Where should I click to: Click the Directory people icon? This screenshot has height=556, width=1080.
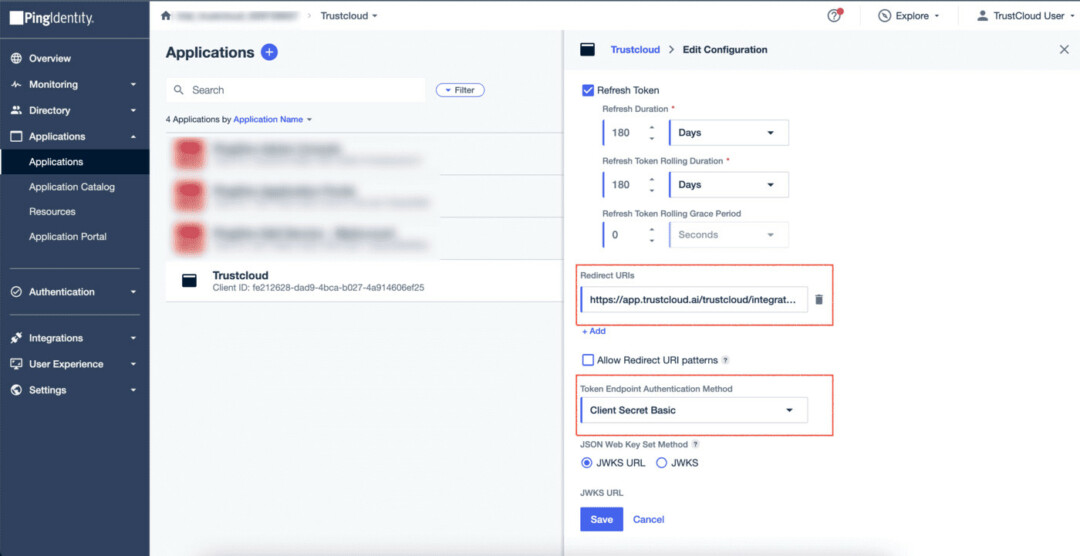tap(17, 110)
